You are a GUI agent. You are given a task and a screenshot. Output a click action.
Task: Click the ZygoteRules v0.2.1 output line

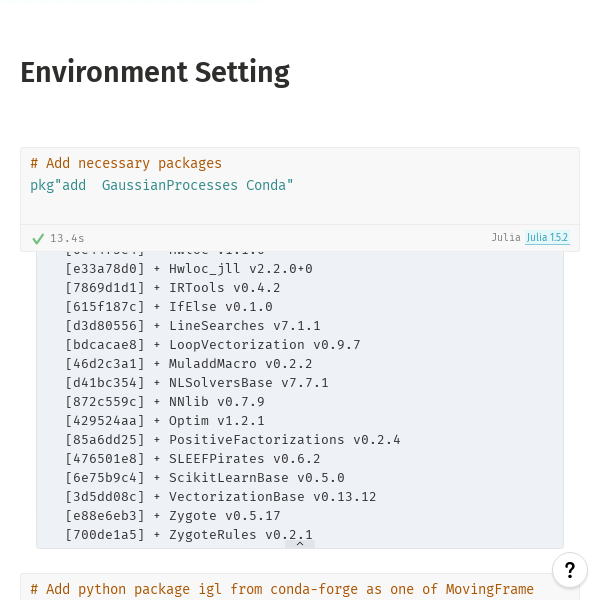click(189, 535)
